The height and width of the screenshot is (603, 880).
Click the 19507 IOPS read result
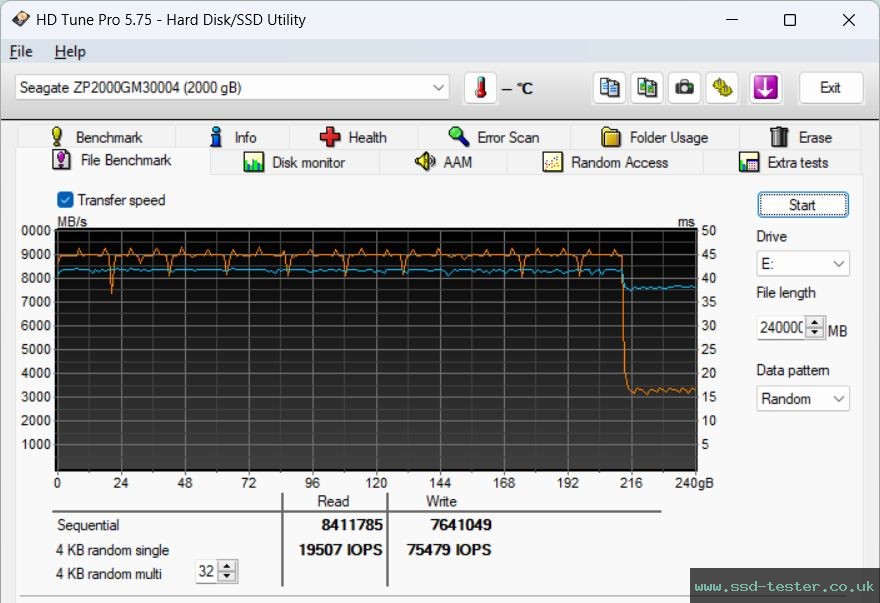(x=340, y=550)
